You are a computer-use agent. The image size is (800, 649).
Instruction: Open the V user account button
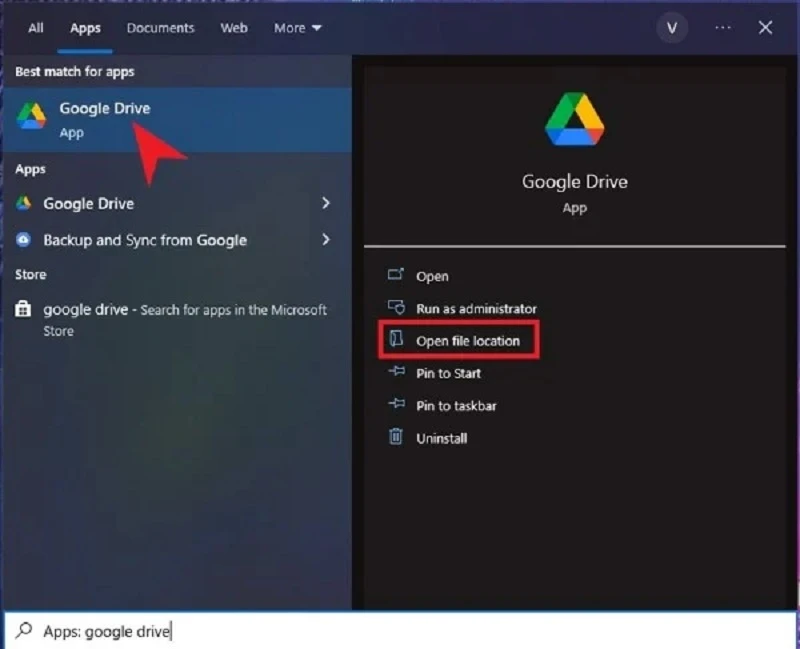671,28
